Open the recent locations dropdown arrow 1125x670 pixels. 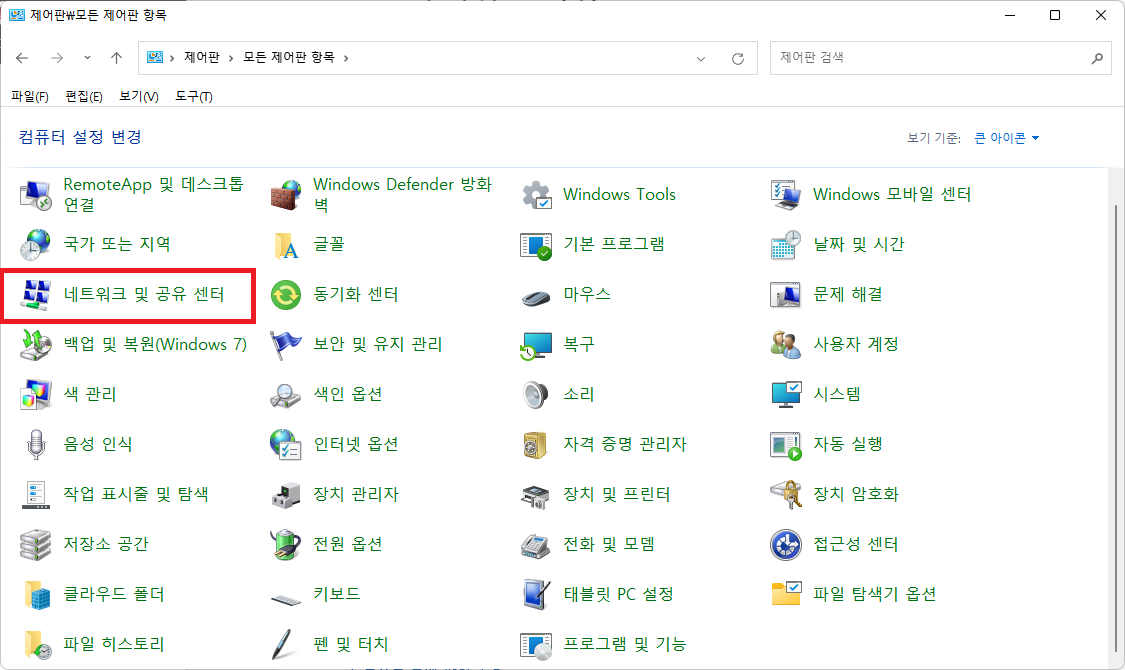[87, 58]
